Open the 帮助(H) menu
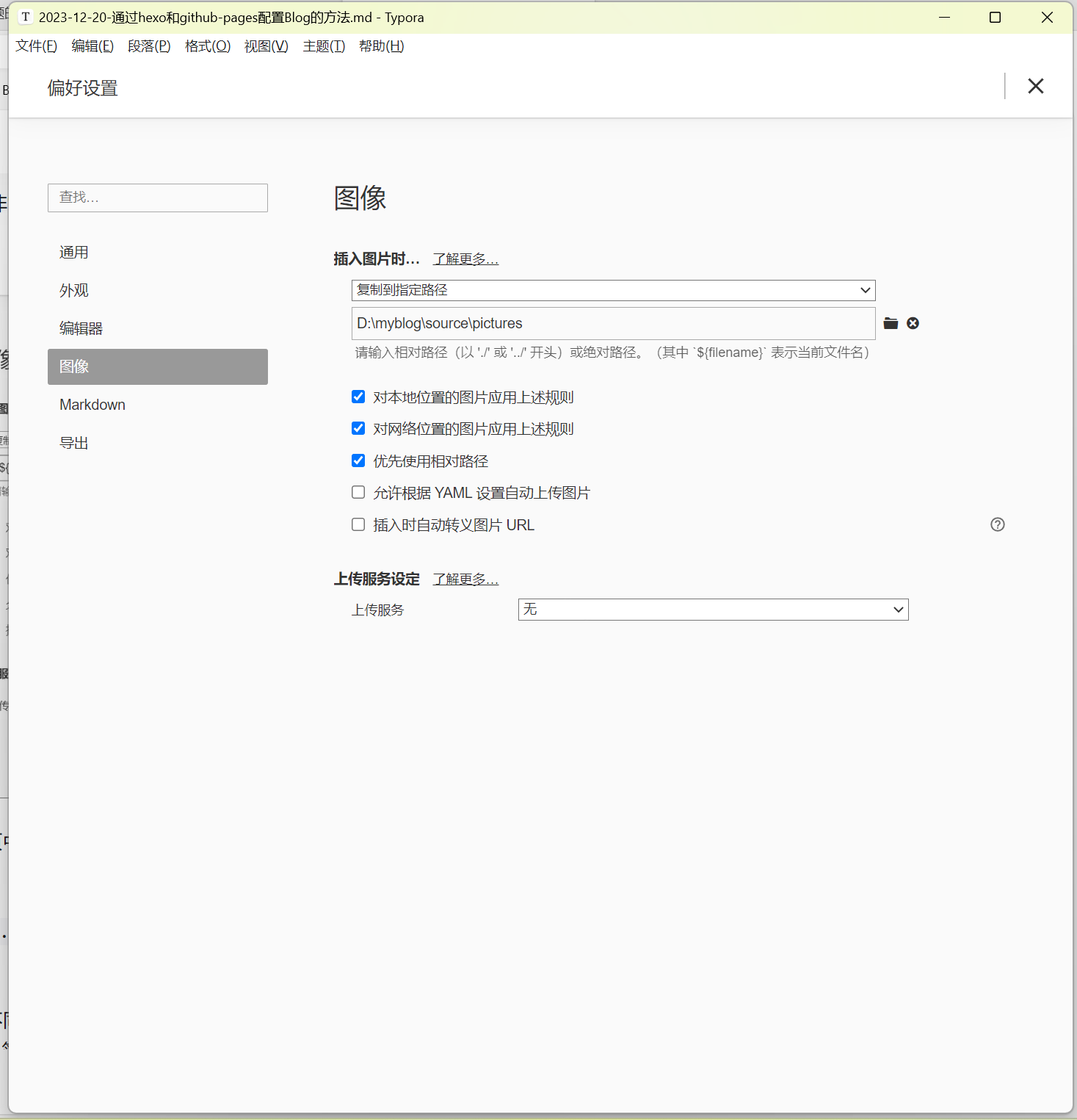This screenshot has height=1120, width=1077. (381, 46)
